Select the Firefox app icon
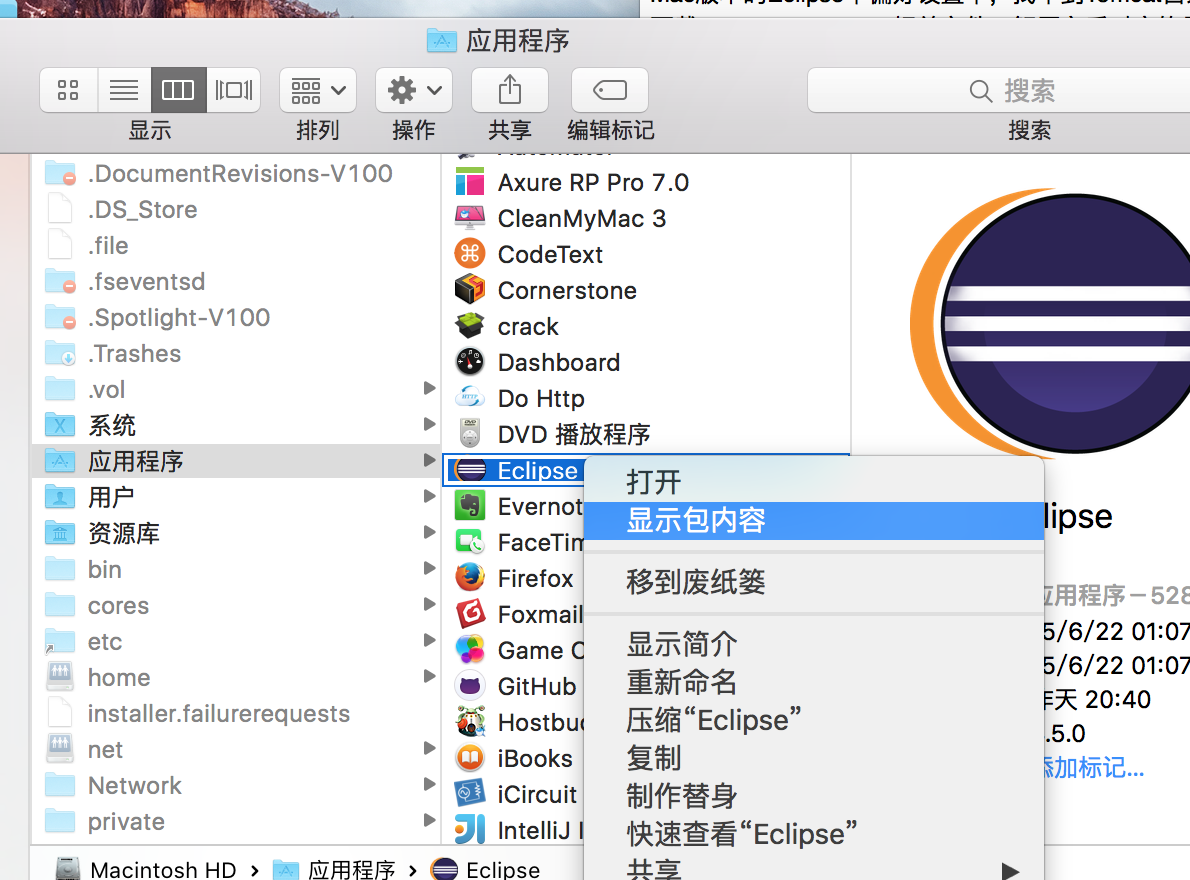This screenshot has width=1190, height=880. point(470,578)
